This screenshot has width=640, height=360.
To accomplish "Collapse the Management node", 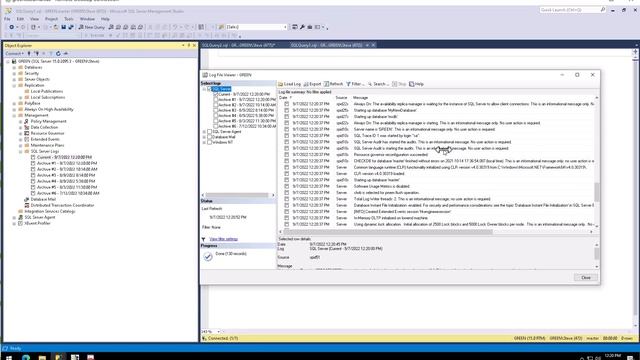I will [x=14, y=116].
